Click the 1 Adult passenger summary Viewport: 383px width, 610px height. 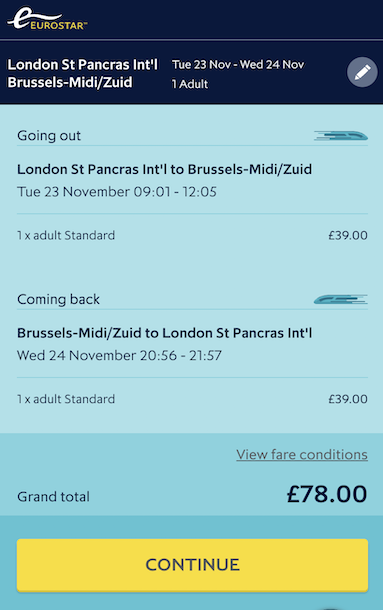[190, 84]
